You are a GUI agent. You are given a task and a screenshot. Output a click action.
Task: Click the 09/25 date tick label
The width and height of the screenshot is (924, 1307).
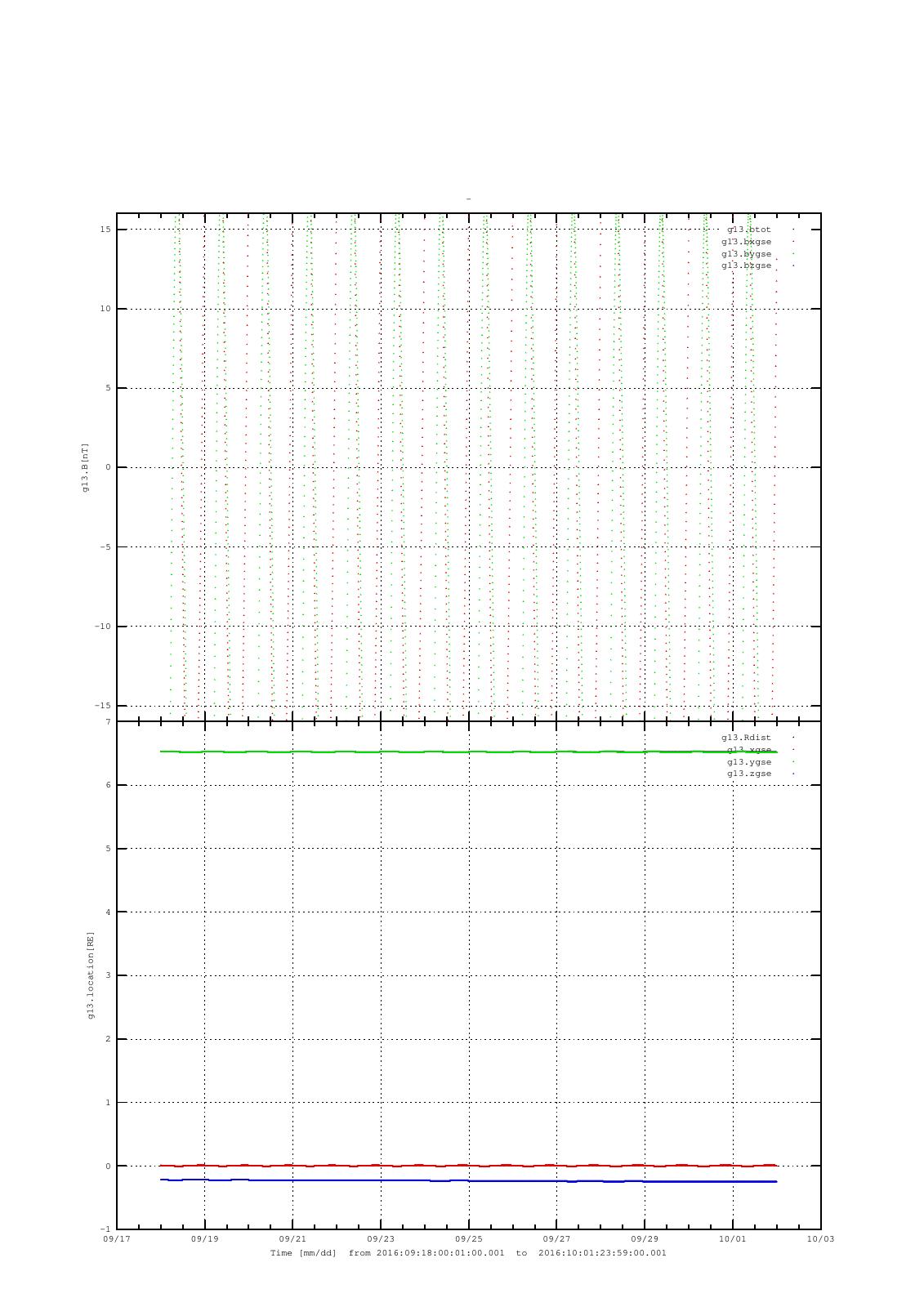tap(469, 1238)
